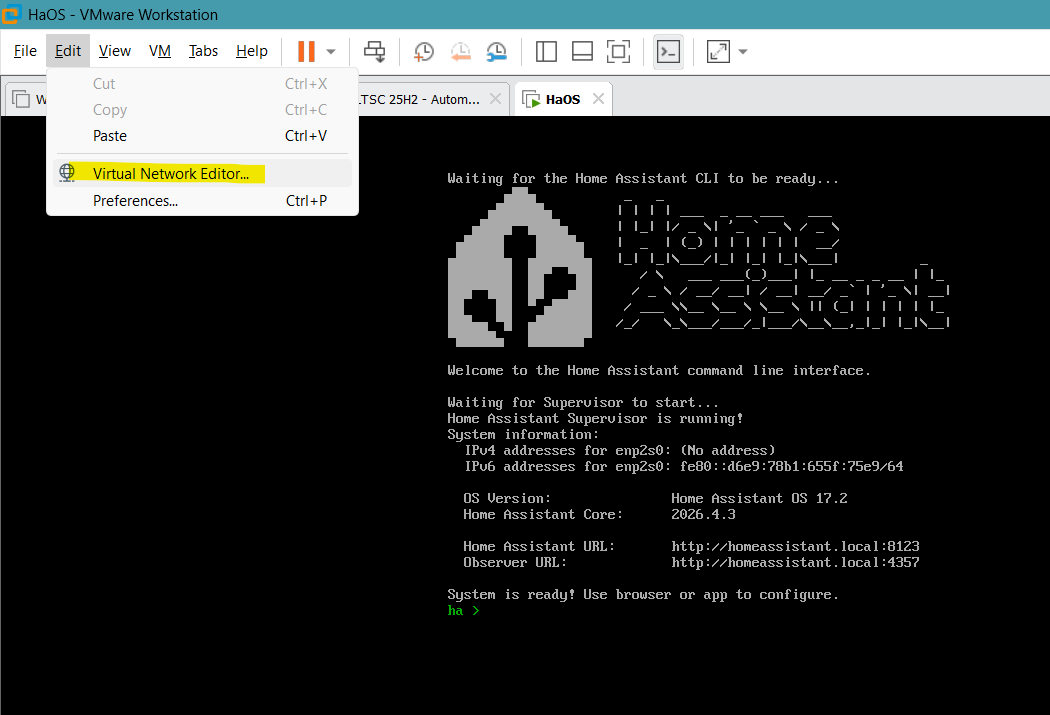Open the VM menu
1050x715 pixels.
coord(159,51)
